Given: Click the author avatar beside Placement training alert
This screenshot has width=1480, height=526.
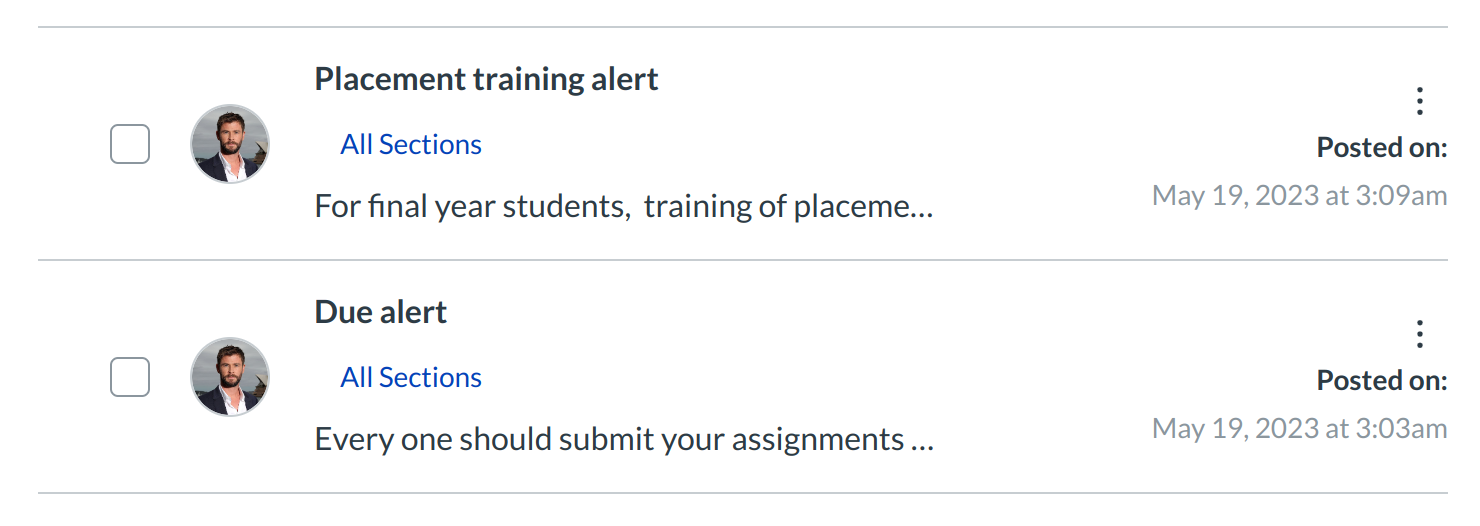Looking at the screenshot, I should [230, 144].
